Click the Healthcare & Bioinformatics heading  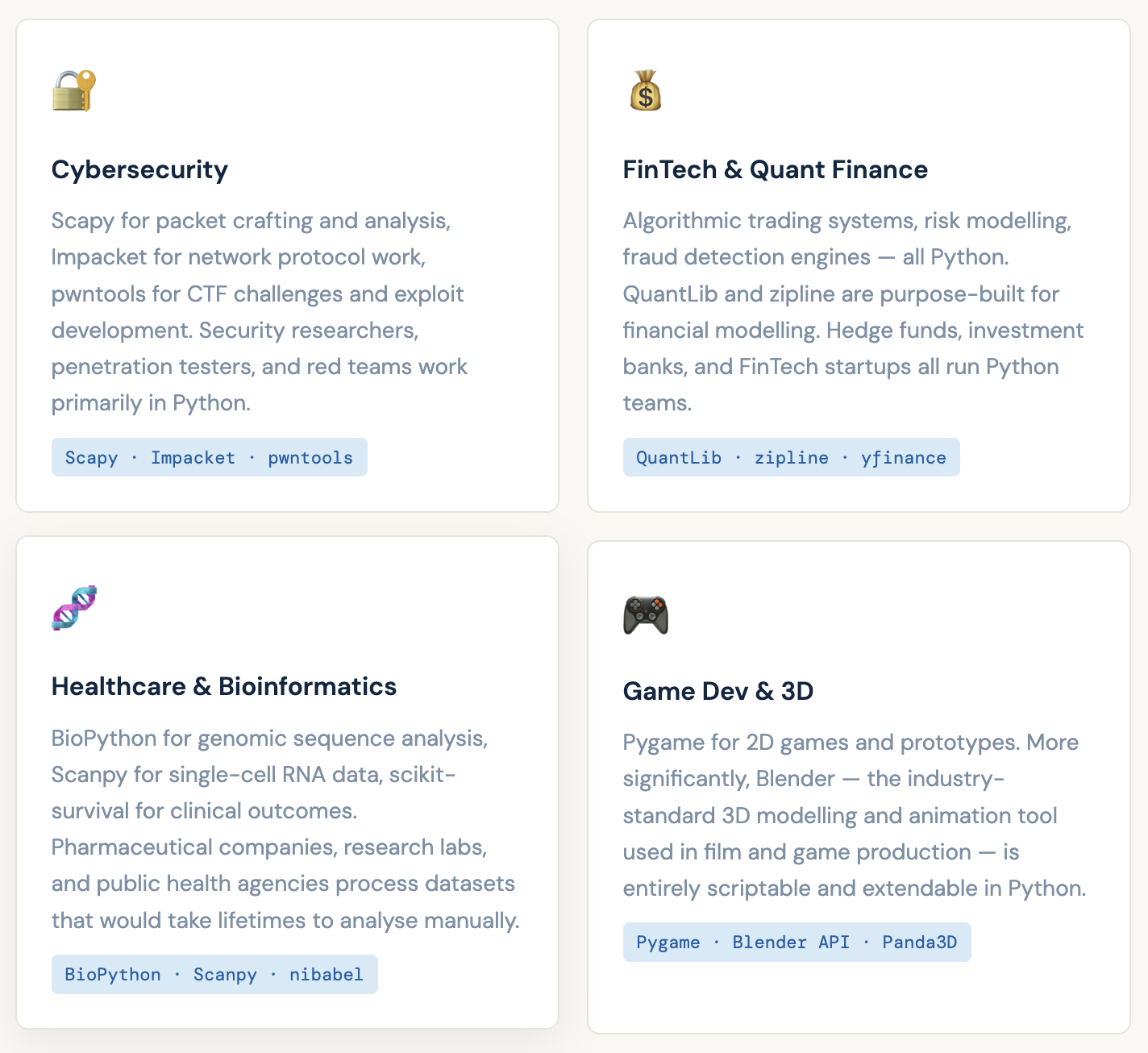pyautogui.click(x=224, y=686)
